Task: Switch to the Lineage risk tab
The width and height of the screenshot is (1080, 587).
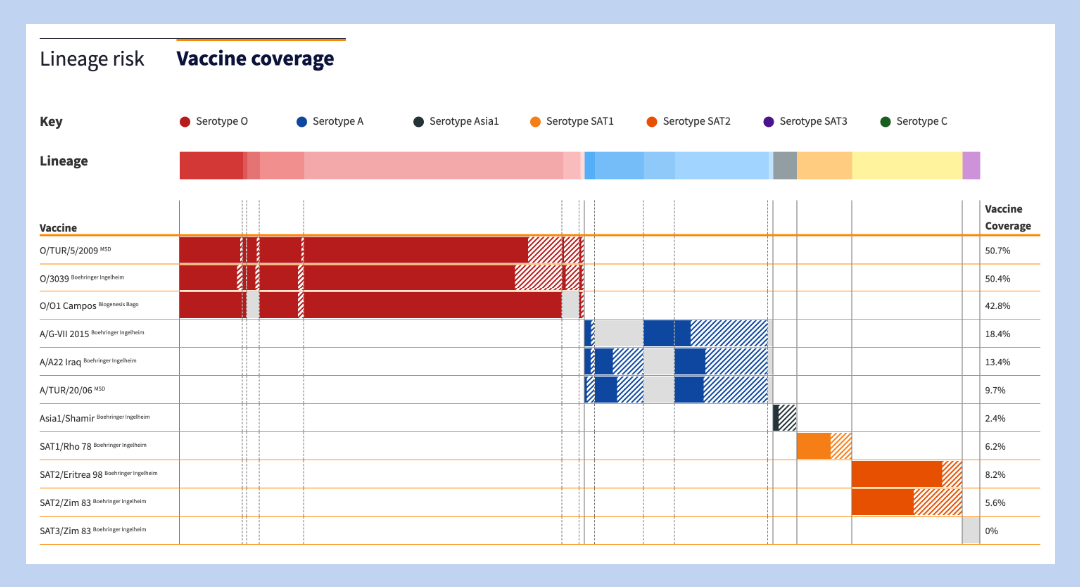Action: coord(92,59)
